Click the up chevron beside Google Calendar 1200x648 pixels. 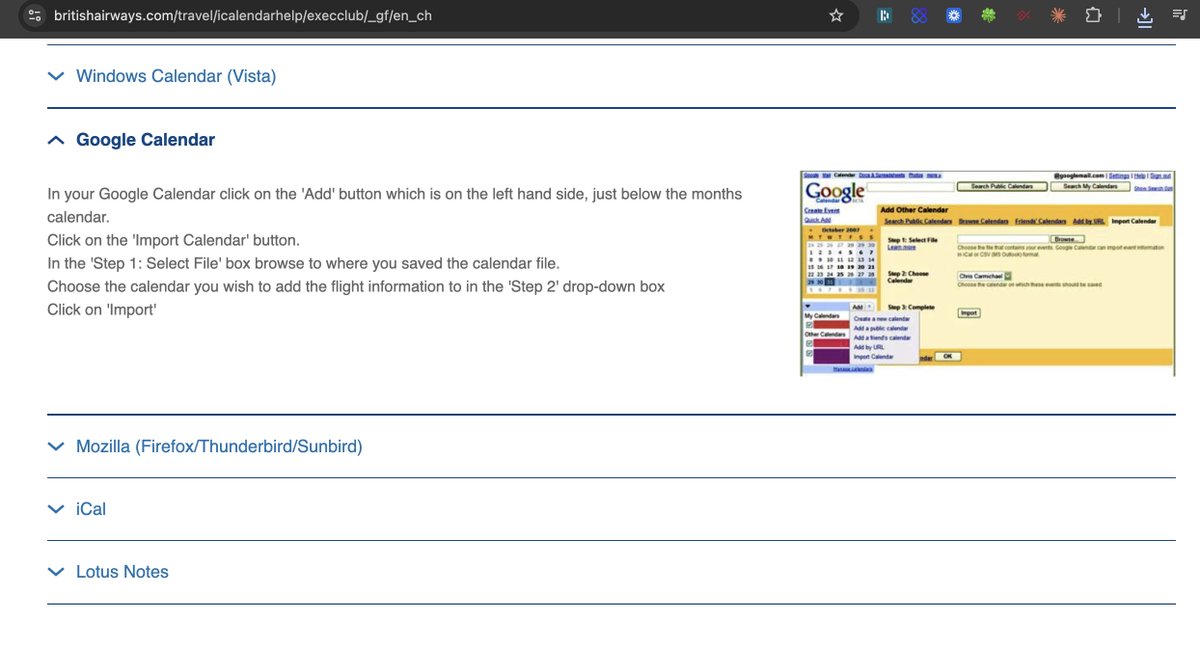56,140
